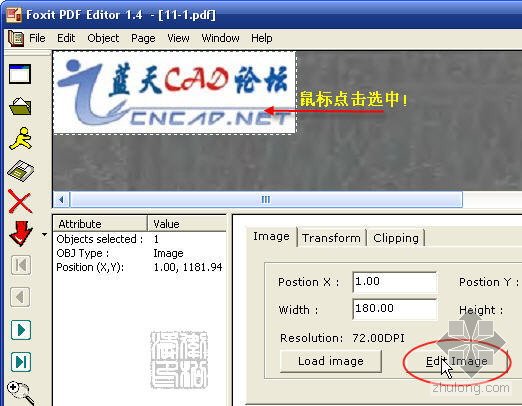Click the '1.00, 1181.94' value

(x=188, y=267)
